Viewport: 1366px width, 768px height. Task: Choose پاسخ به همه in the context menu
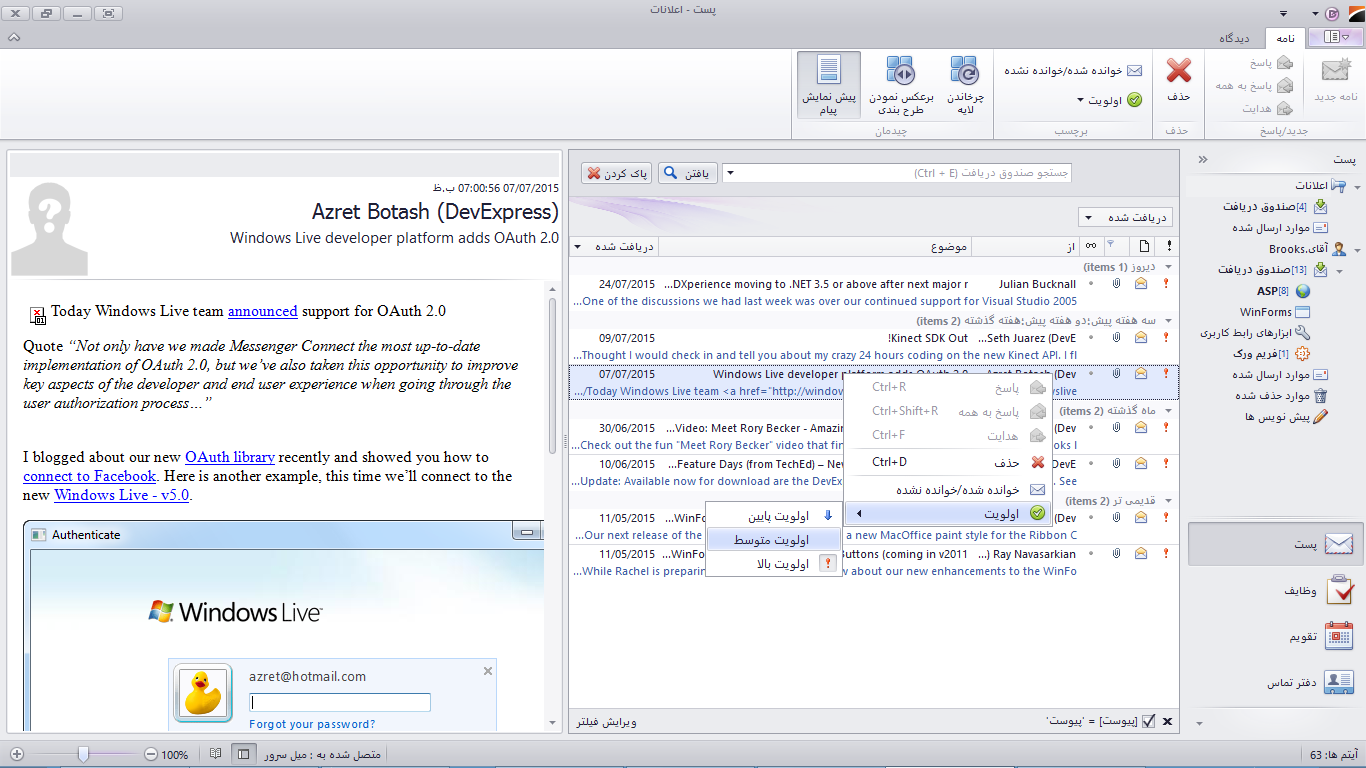[948, 411]
